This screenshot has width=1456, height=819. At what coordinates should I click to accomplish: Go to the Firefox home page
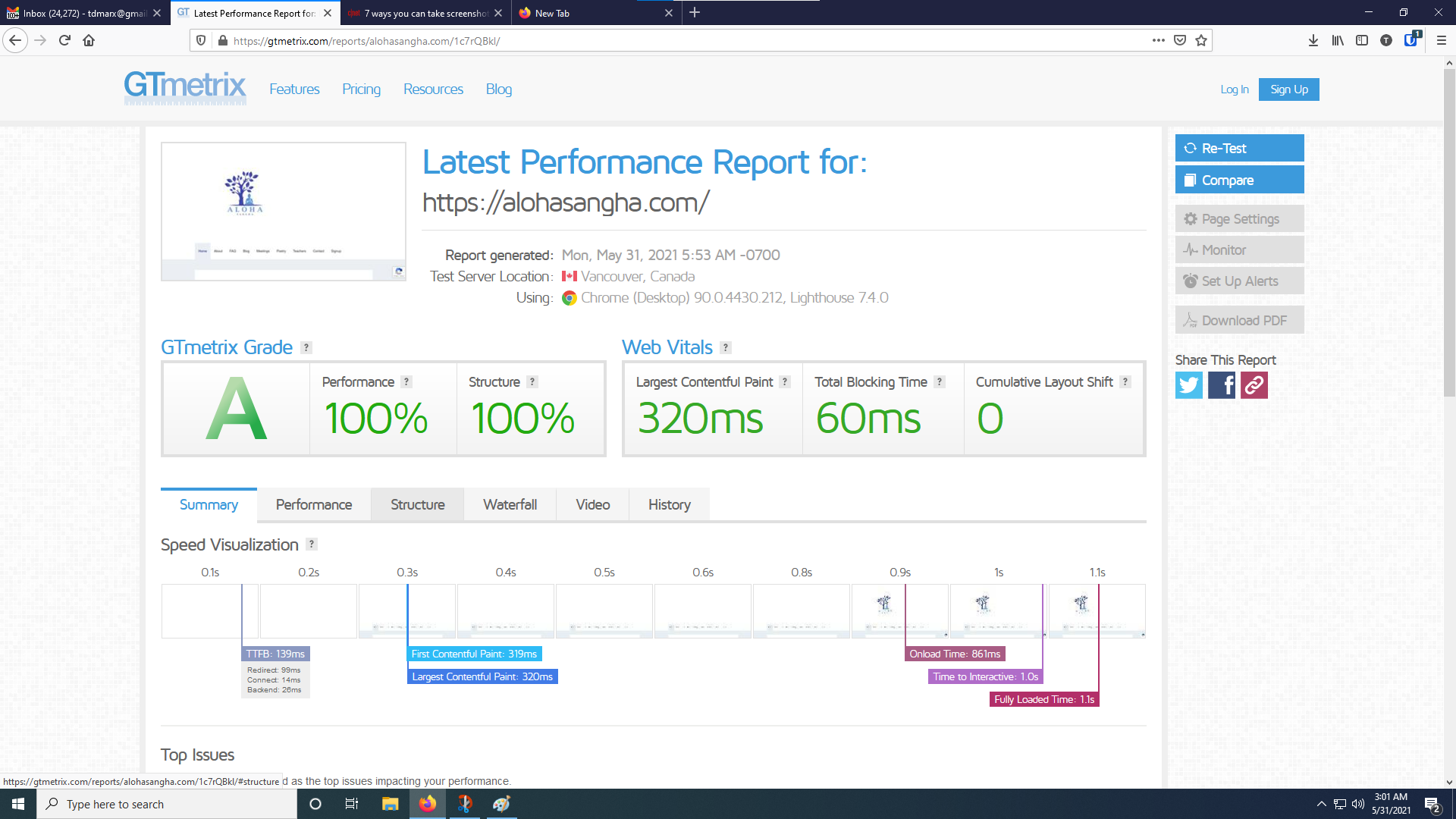(89, 40)
